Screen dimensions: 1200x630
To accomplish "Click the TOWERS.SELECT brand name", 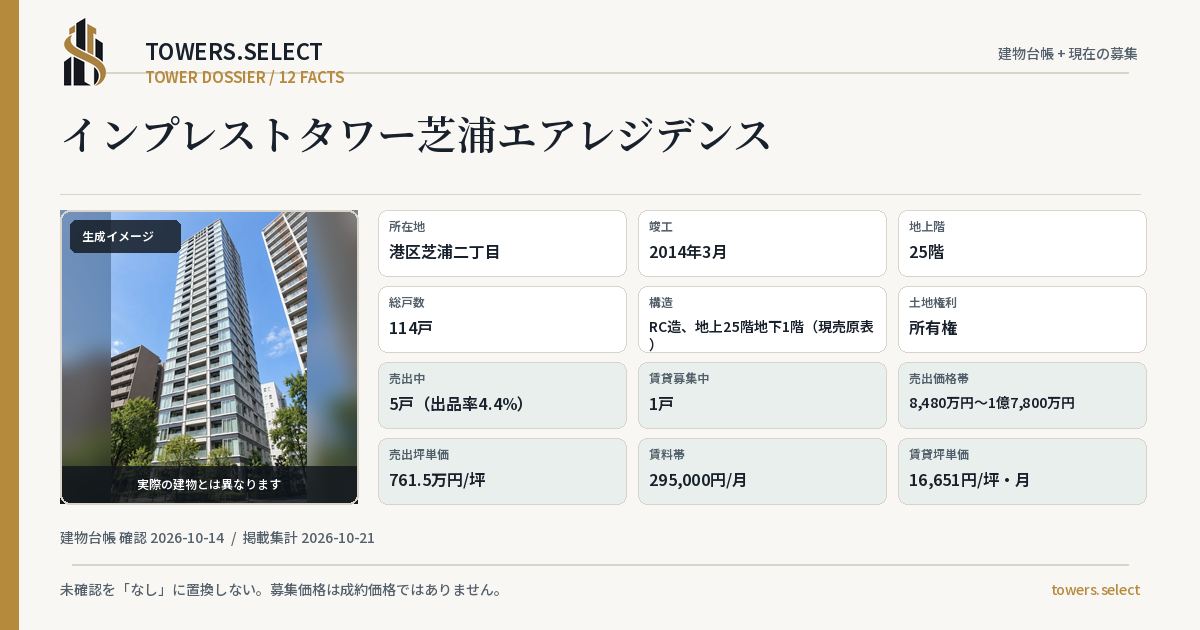I will pos(234,52).
